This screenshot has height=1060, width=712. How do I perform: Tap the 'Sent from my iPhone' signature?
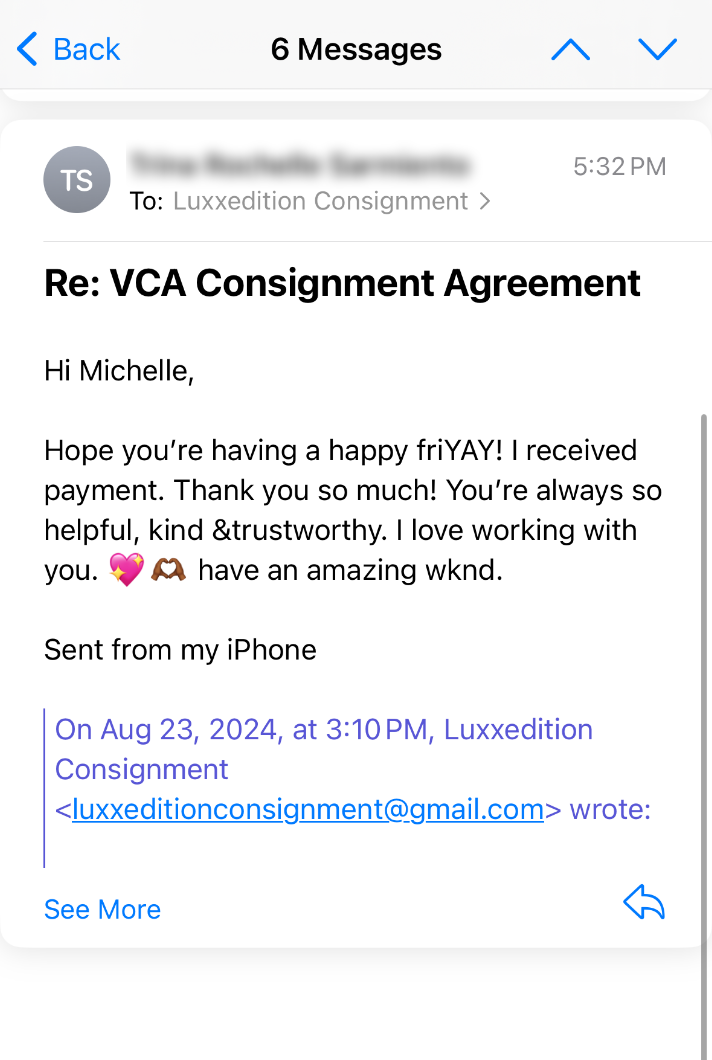181,650
